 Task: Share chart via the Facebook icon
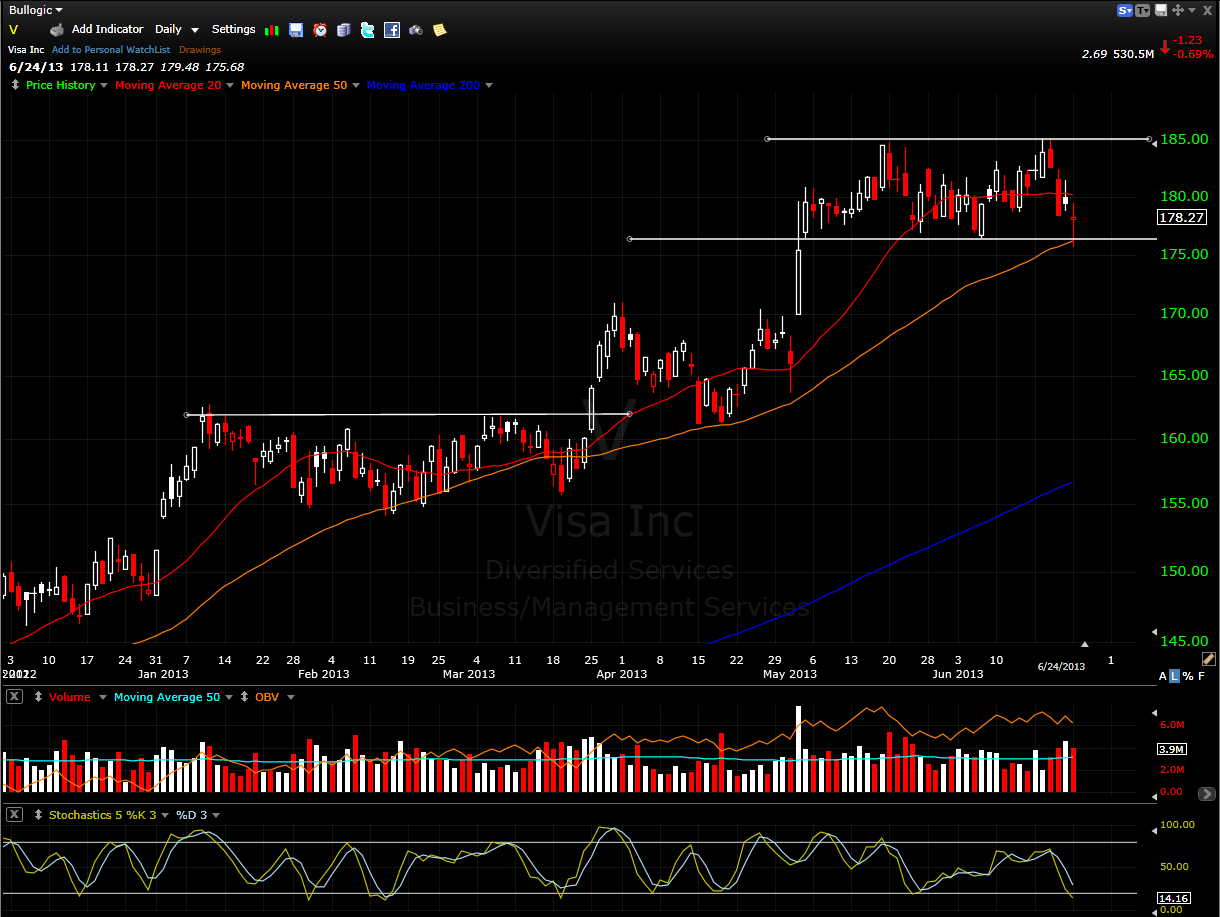coord(392,30)
